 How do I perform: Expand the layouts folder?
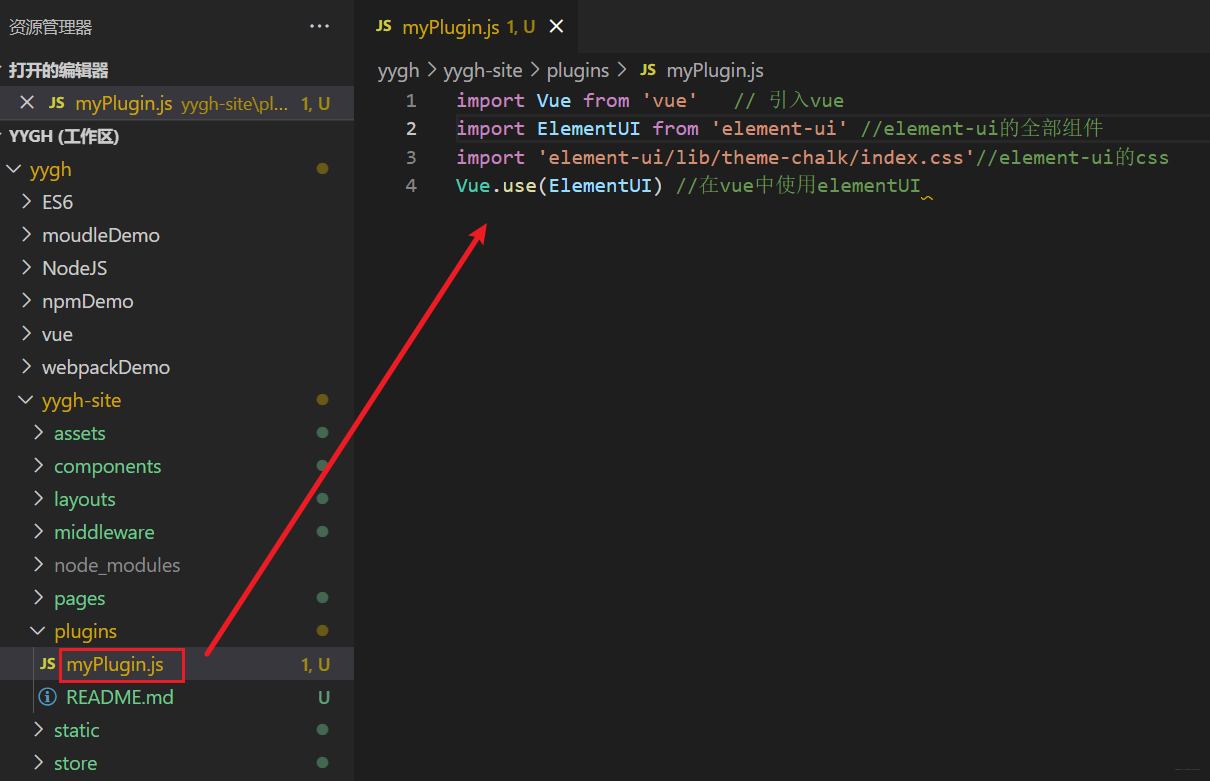pyautogui.click(x=39, y=499)
